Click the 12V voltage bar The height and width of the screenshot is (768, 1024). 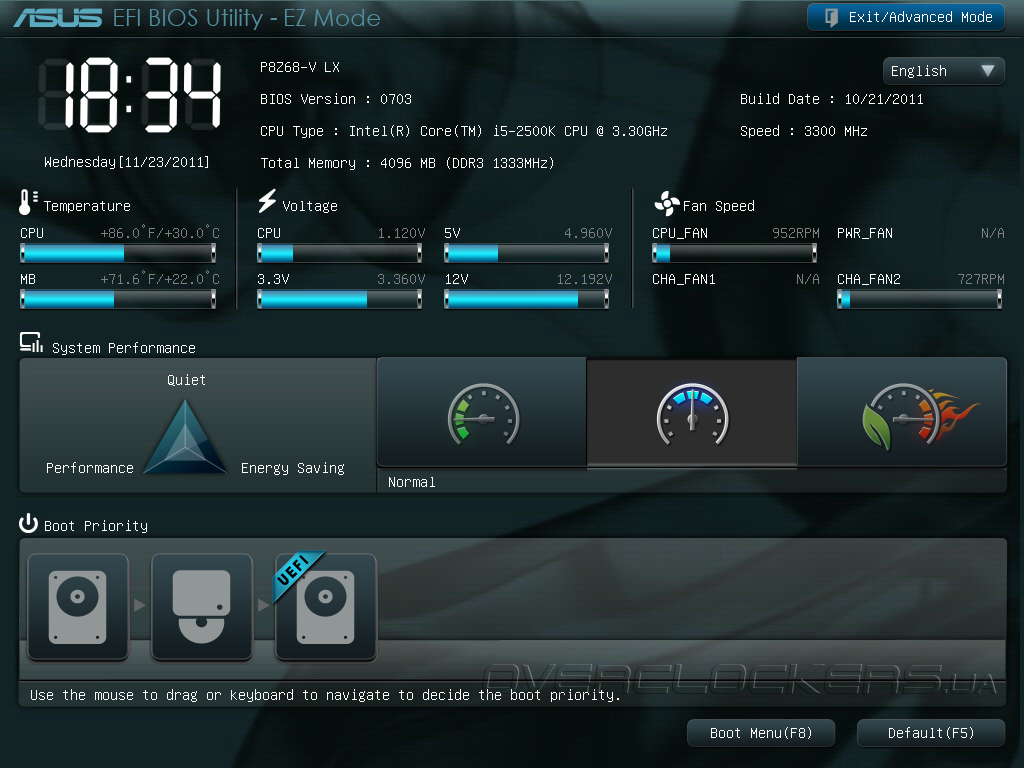[526, 300]
